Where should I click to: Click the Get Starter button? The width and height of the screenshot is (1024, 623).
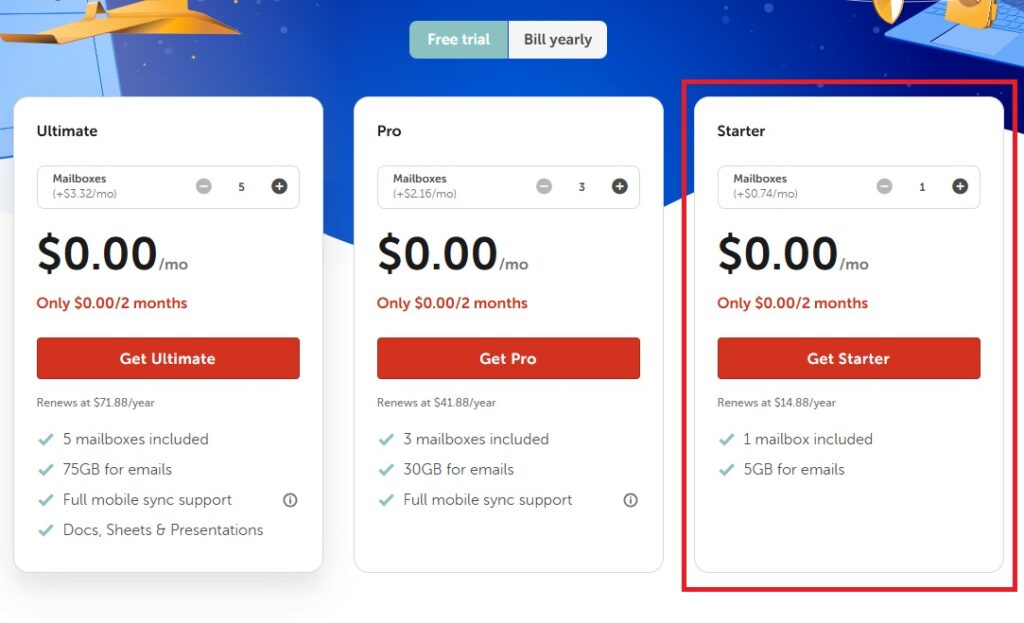point(848,358)
